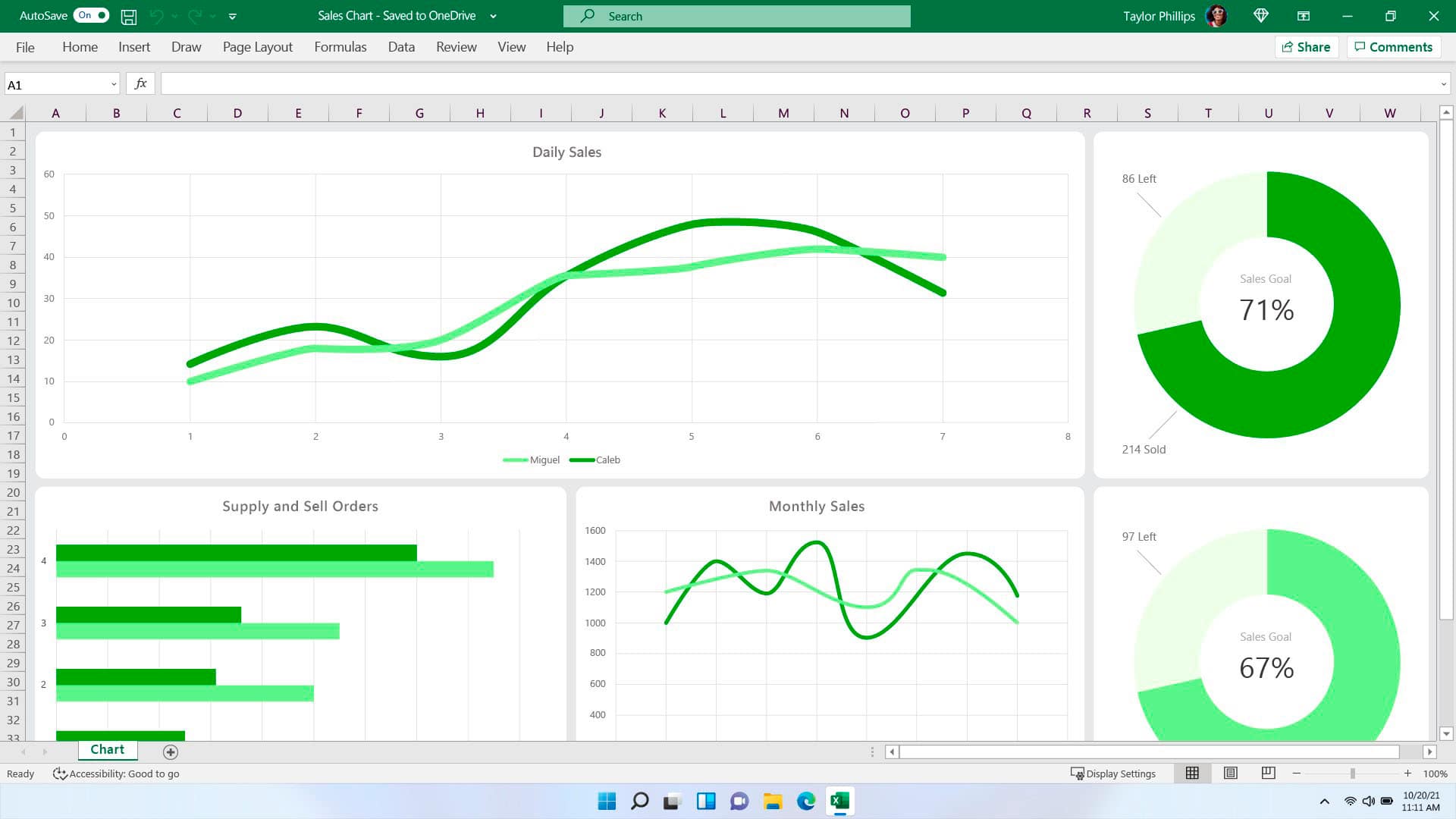This screenshot has width=1456, height=819.
Task: Click the Add new sheet plus button
Action: coord(170,751)
